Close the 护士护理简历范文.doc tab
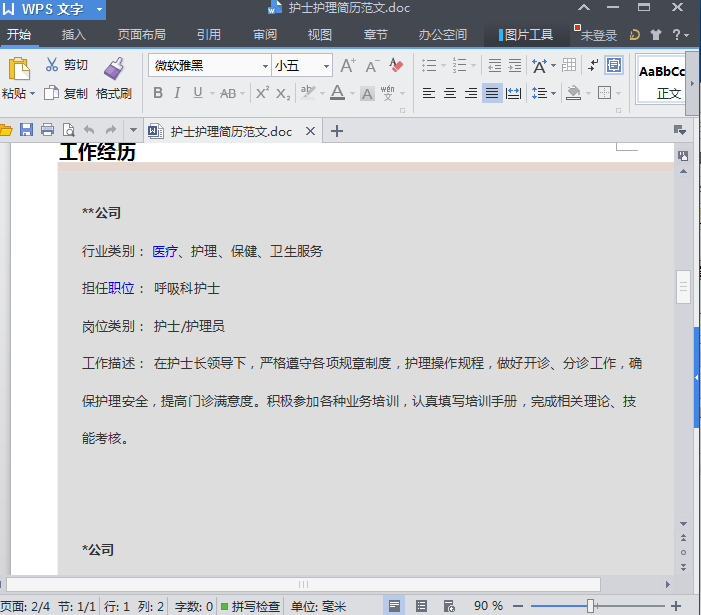The height and width of the screenshot is (615, 701). [310, 131]
